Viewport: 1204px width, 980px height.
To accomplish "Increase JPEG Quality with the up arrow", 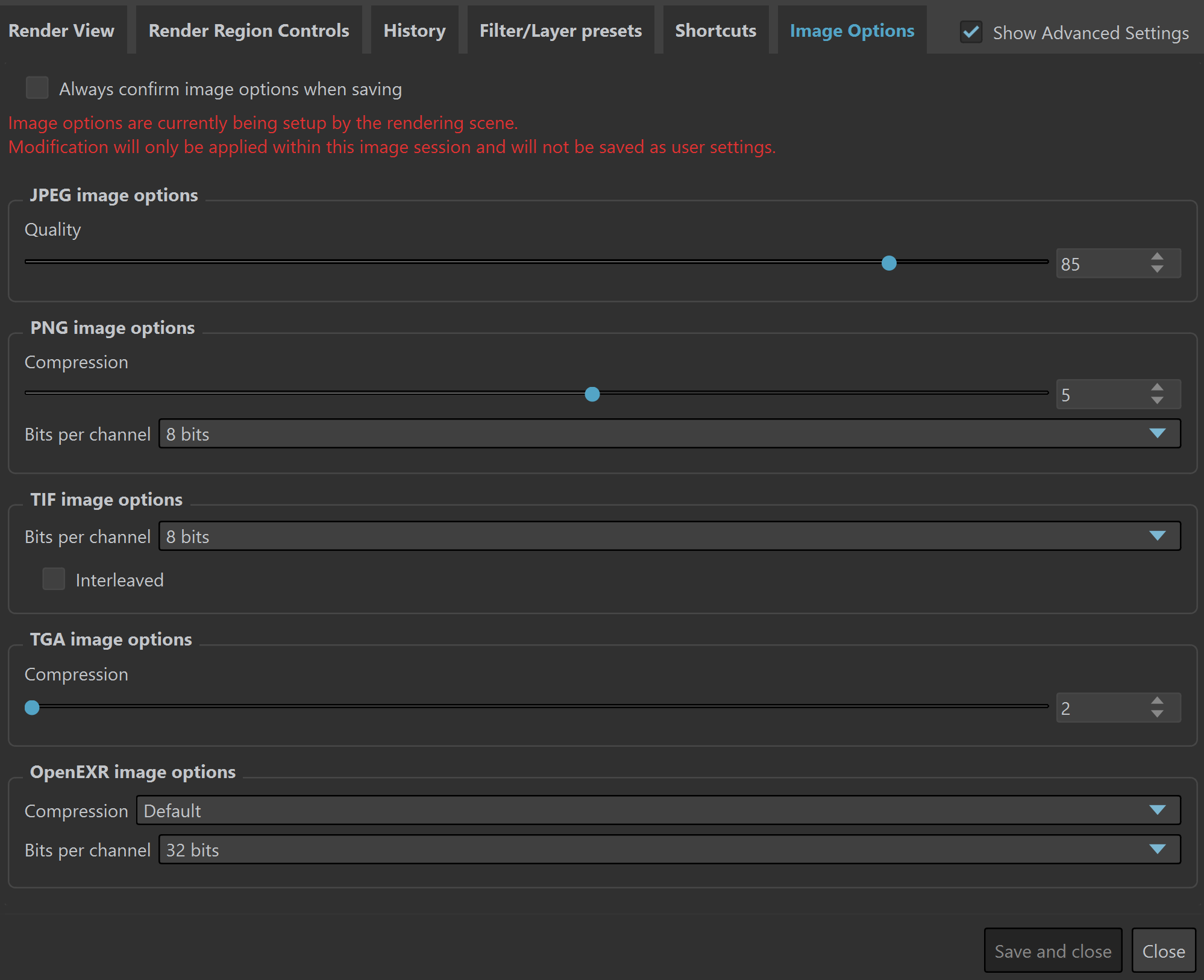I will tap(1156, 257).
